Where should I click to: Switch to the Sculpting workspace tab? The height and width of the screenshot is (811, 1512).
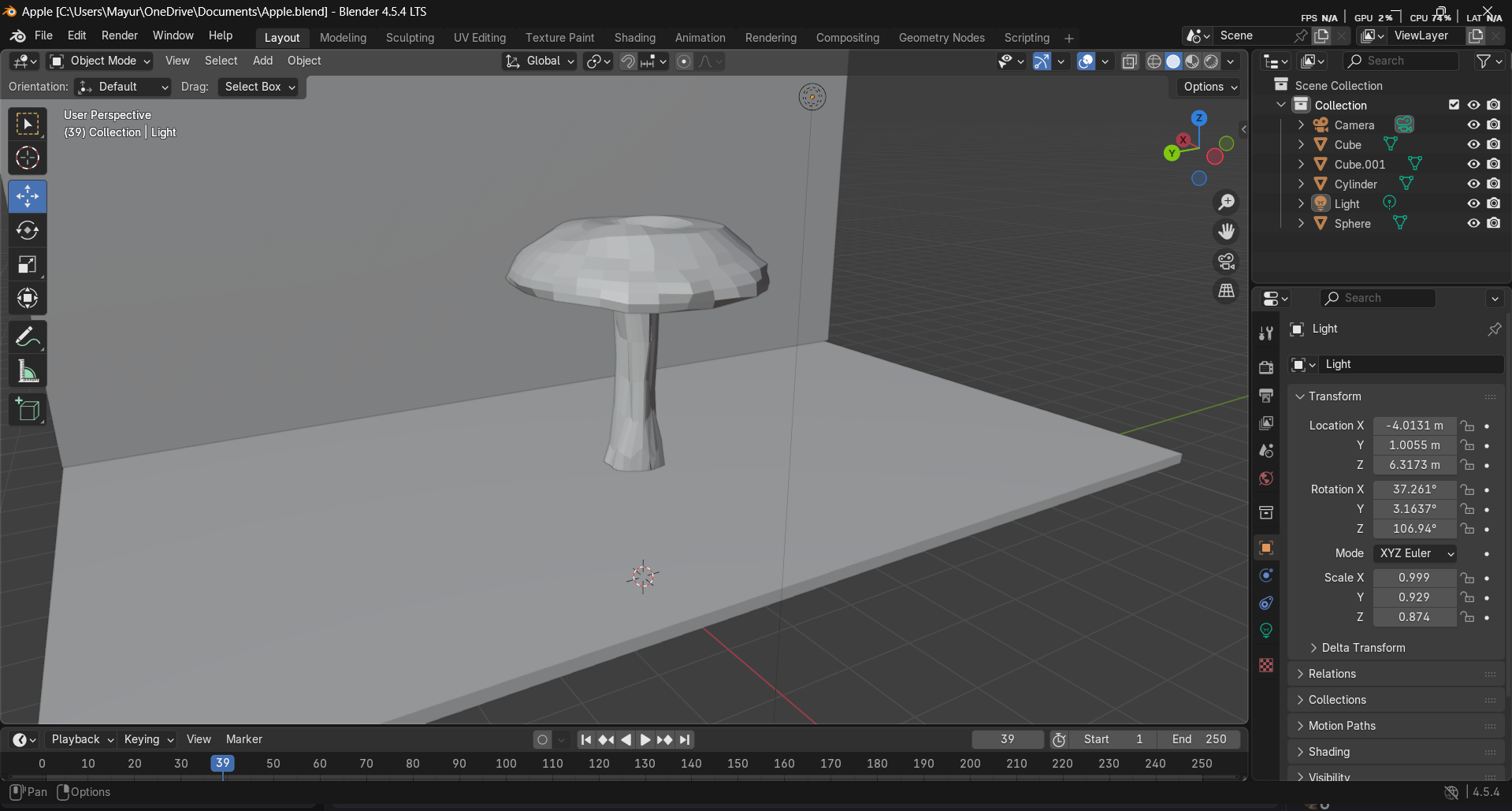pyautogui.click(x=410, y=38)
